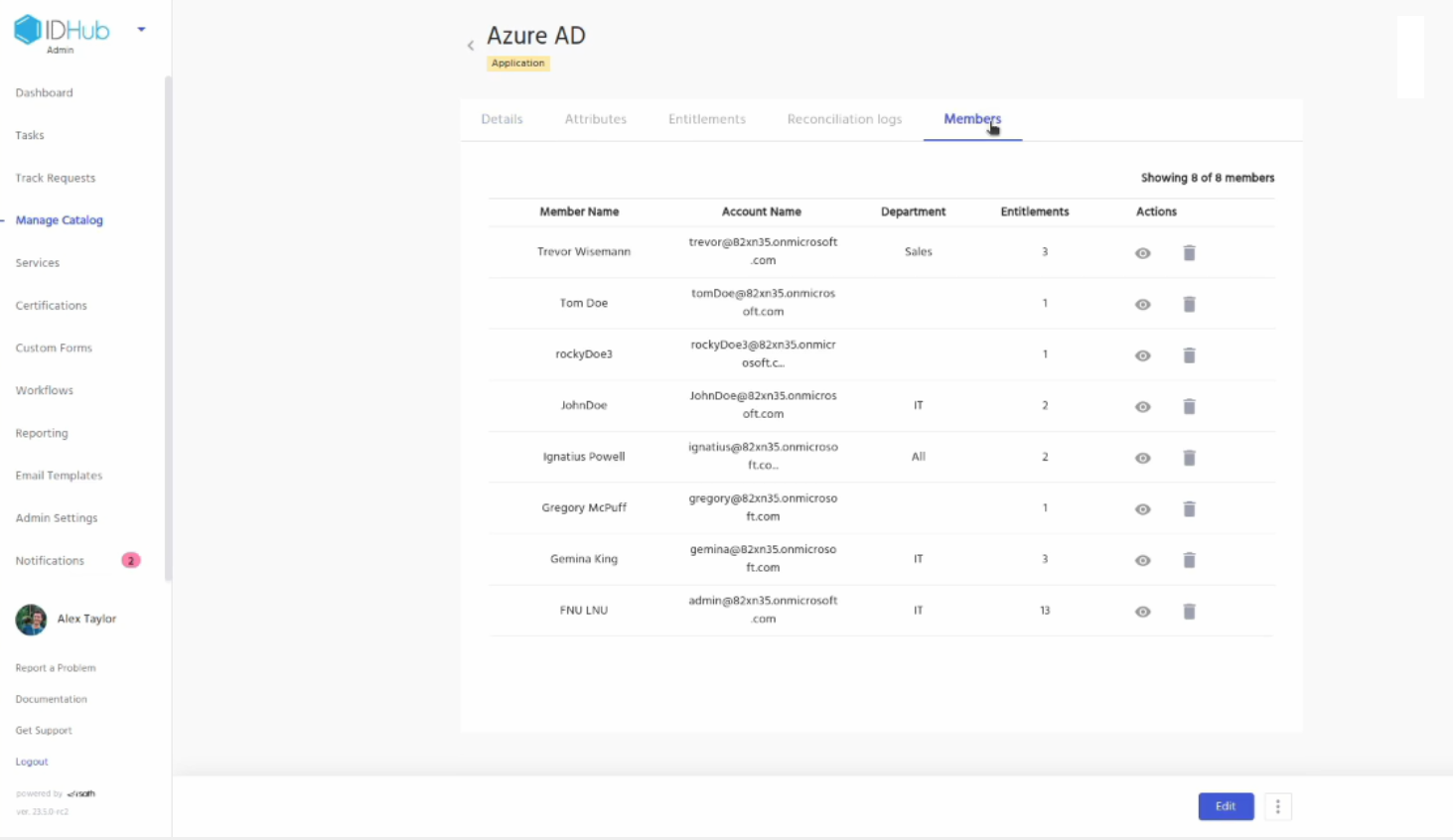View Ignatius Powell details with eye icon
Image resolution: width=1453 pixels, height=840 pixels.
point(1143,458)
